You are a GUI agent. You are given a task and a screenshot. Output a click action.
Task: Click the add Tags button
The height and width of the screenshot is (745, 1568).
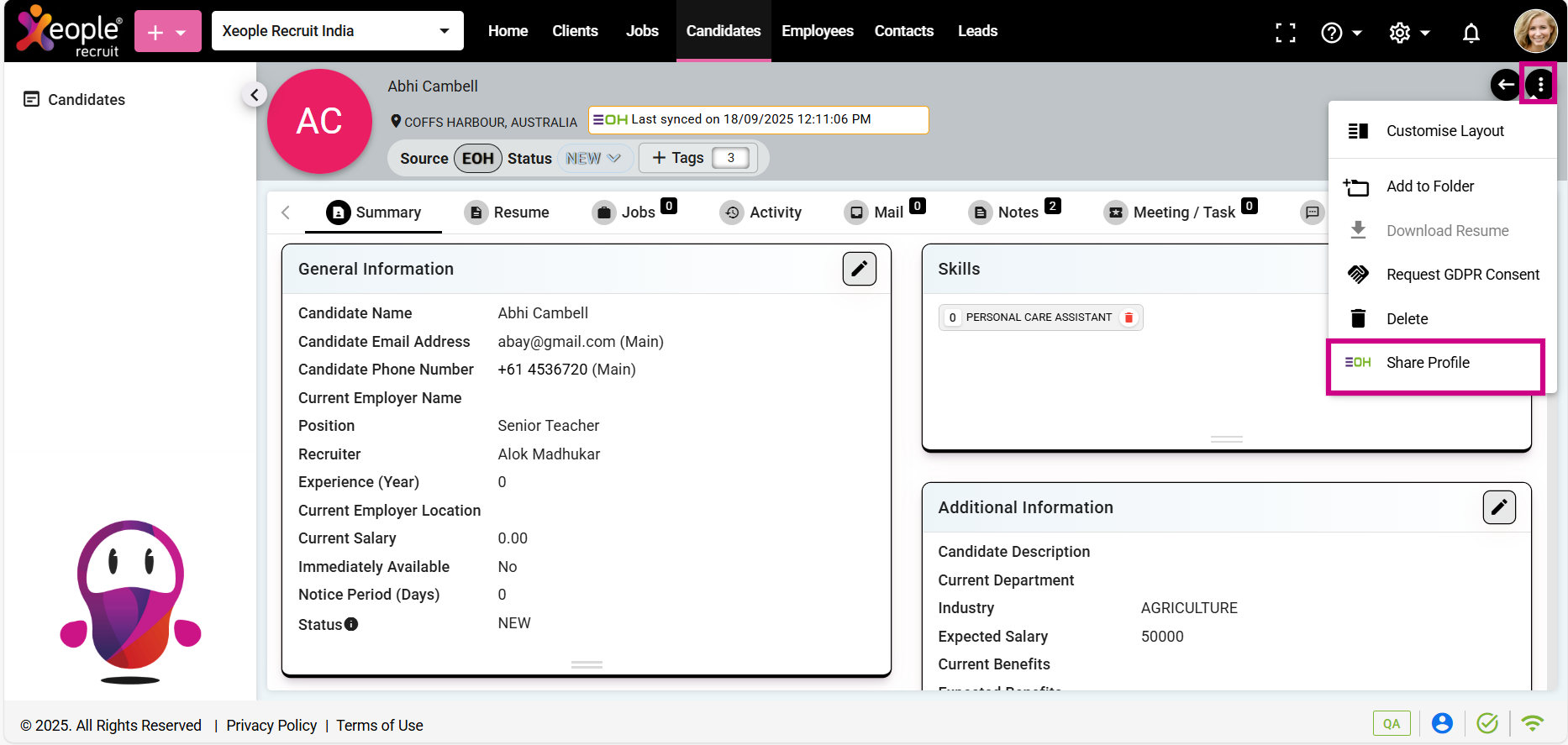pos(678,158)
